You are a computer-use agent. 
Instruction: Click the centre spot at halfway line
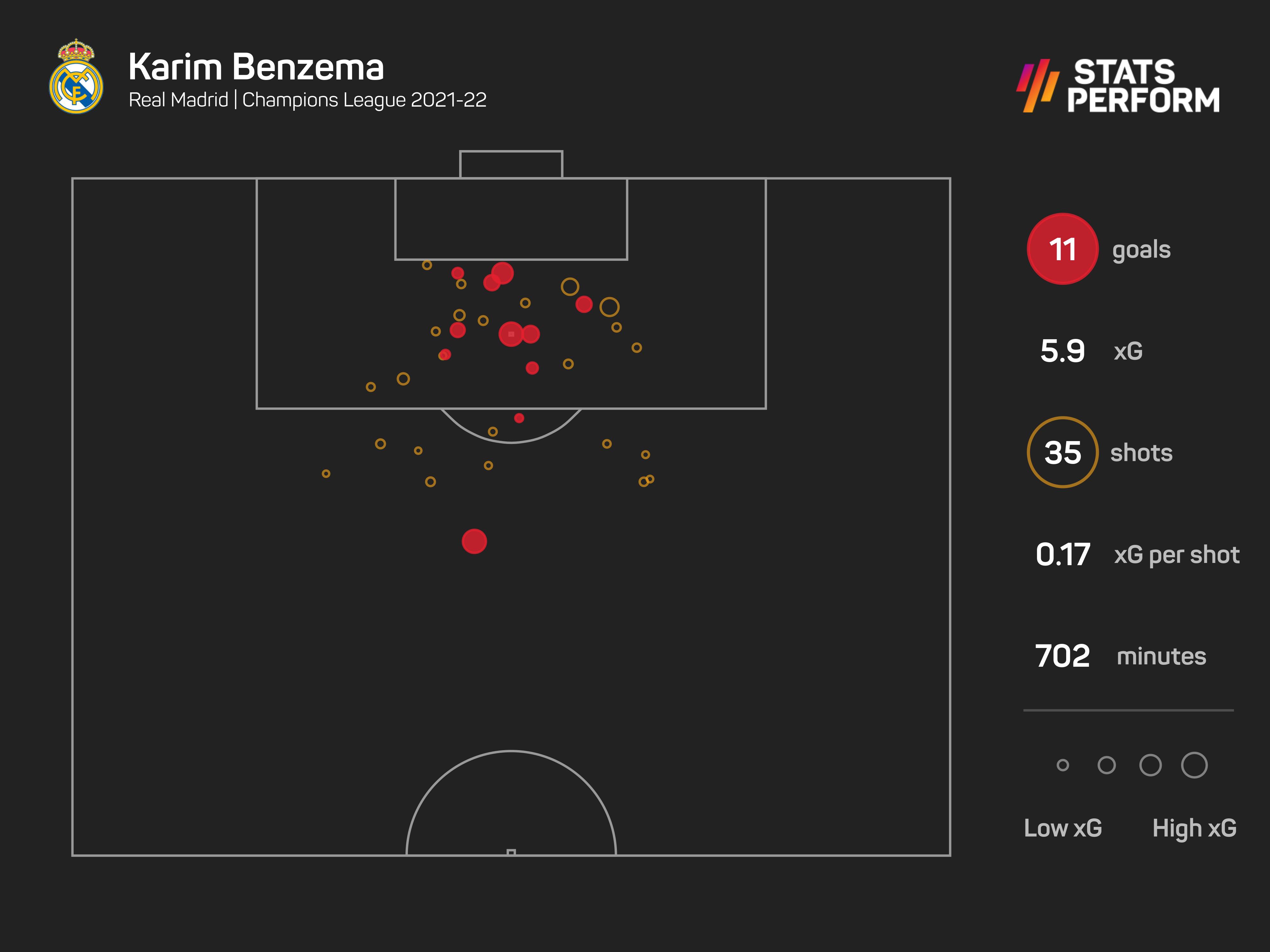point(511,853)
